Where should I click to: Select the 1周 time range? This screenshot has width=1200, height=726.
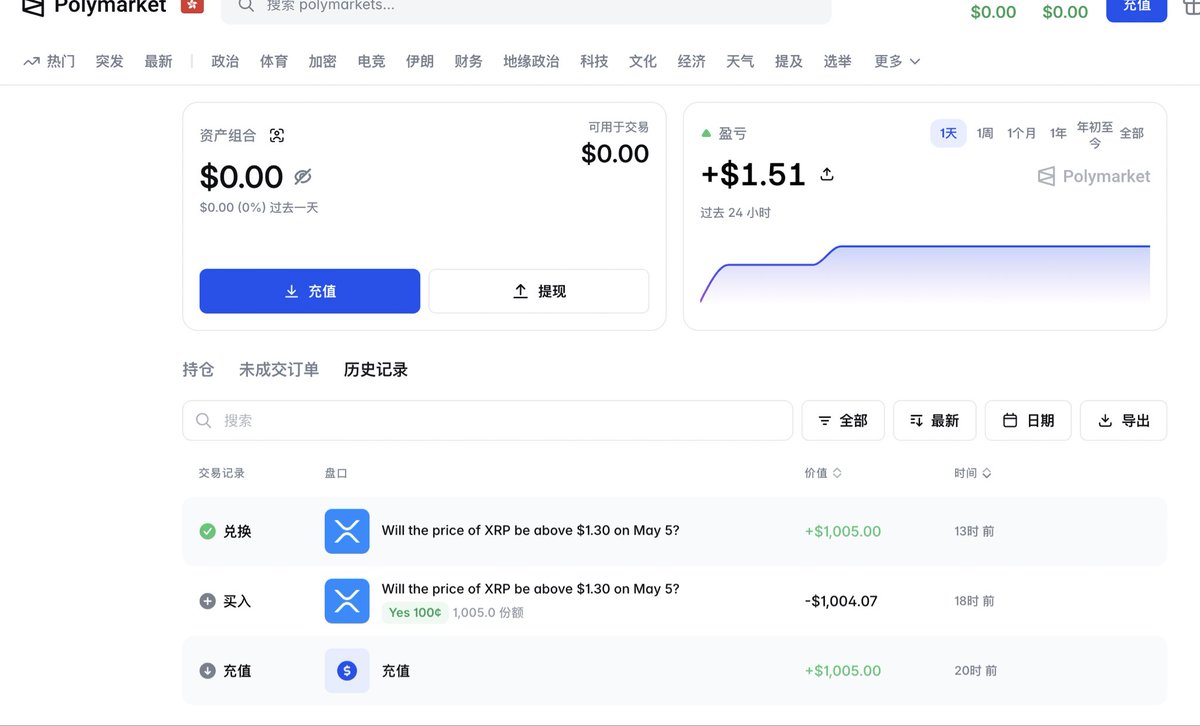985,133
